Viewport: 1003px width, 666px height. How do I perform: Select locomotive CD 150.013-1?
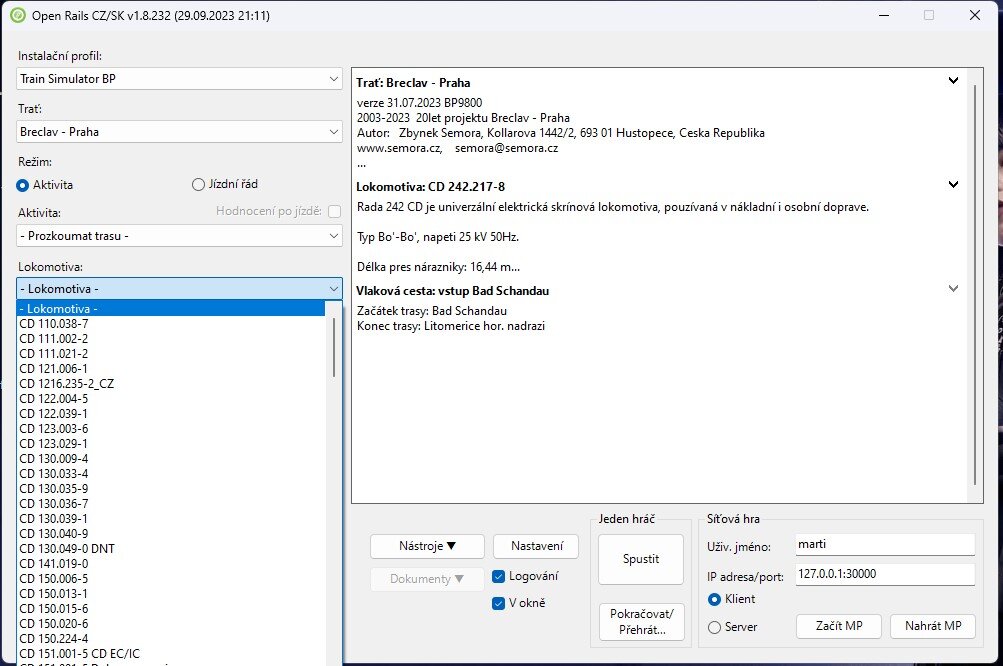171,594
